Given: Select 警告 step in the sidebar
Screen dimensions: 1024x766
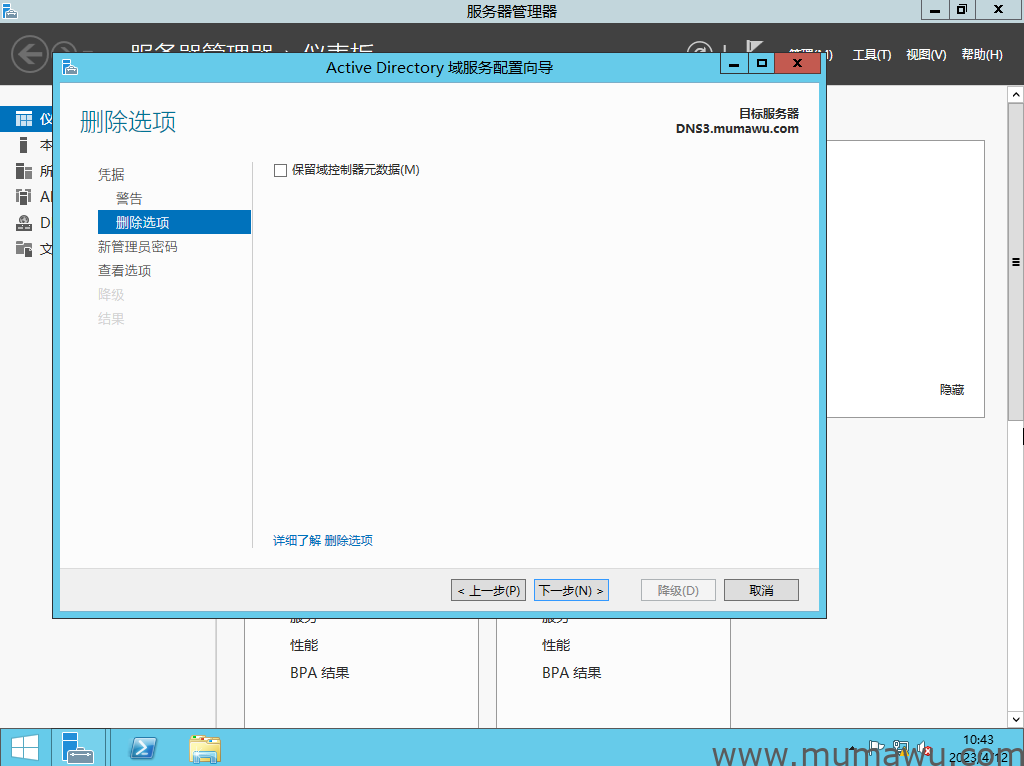Looking at the screenshot, I should point(129,199).
